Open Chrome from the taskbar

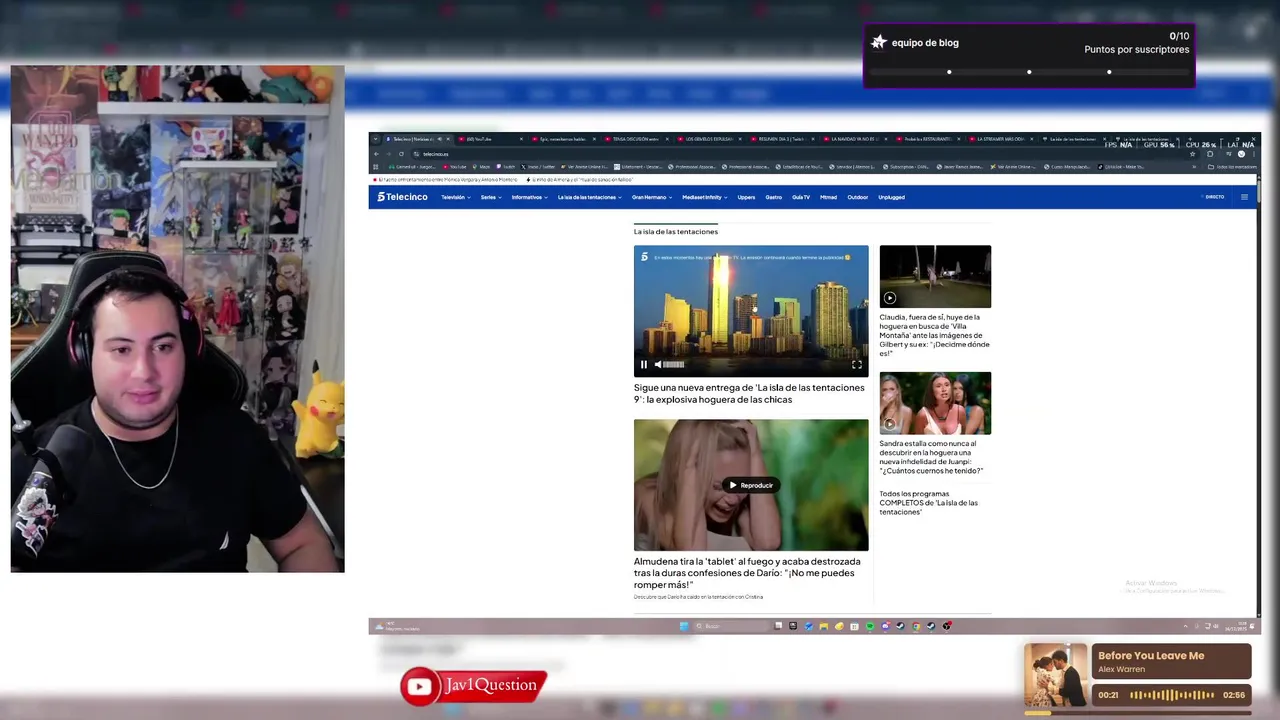(x=916, y=626)
